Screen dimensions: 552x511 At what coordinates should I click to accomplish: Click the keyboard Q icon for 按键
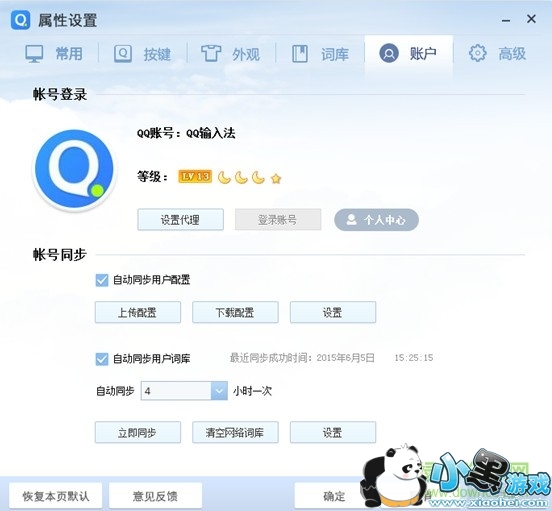point(123,54)
